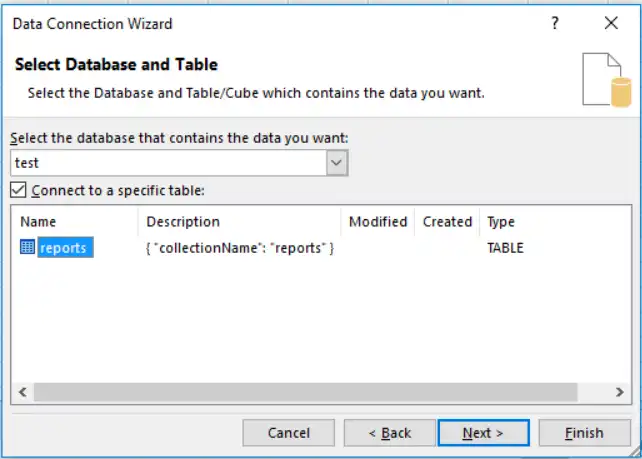Click the Finish button

[584, 433]
